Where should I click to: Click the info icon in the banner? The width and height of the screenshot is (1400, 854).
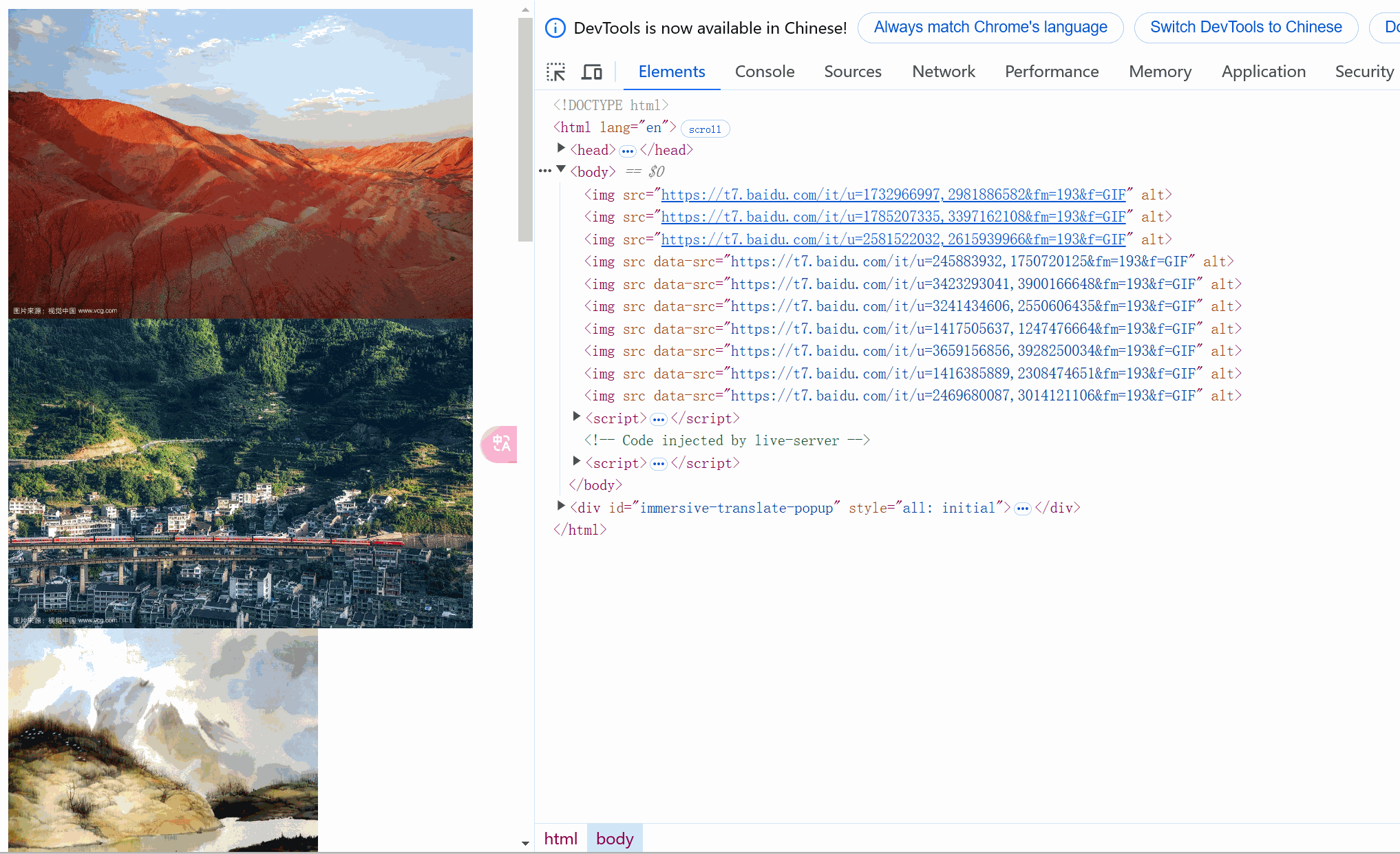click(555, 28)
